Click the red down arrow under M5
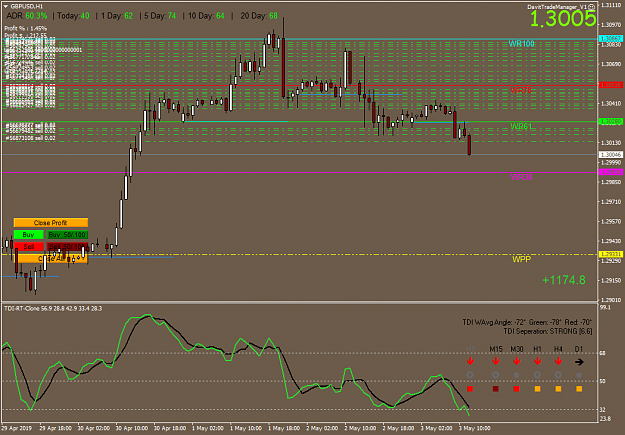This screenshot has width=625, height=435. 470,361
